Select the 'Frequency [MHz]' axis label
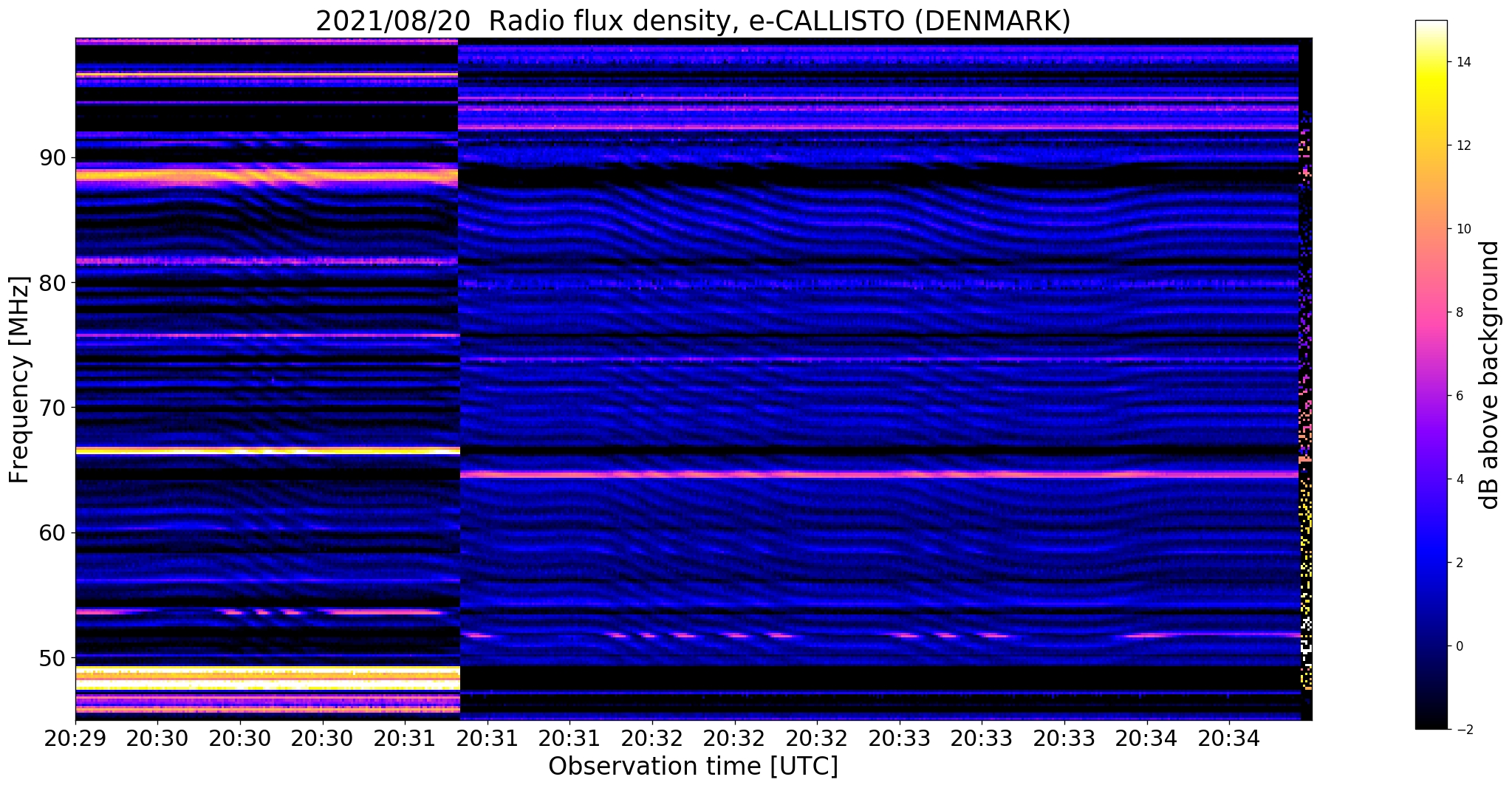 [19, 380]
